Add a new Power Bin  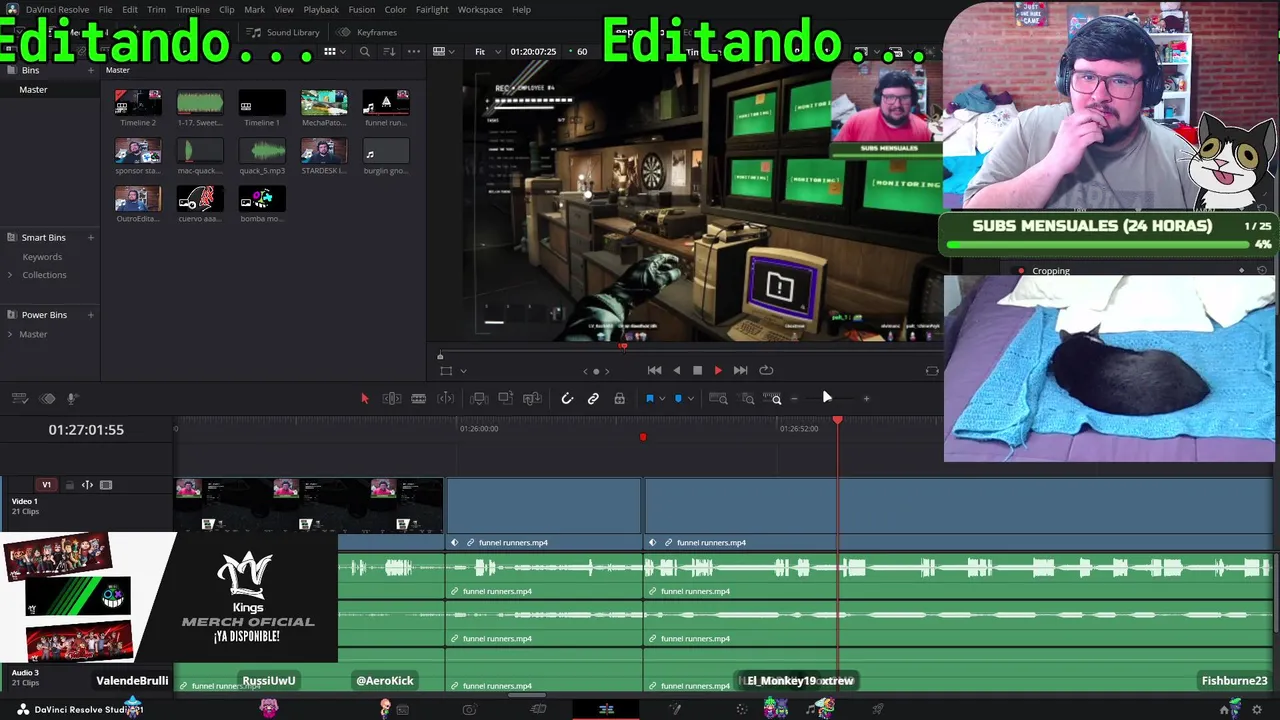pos(90,315)
